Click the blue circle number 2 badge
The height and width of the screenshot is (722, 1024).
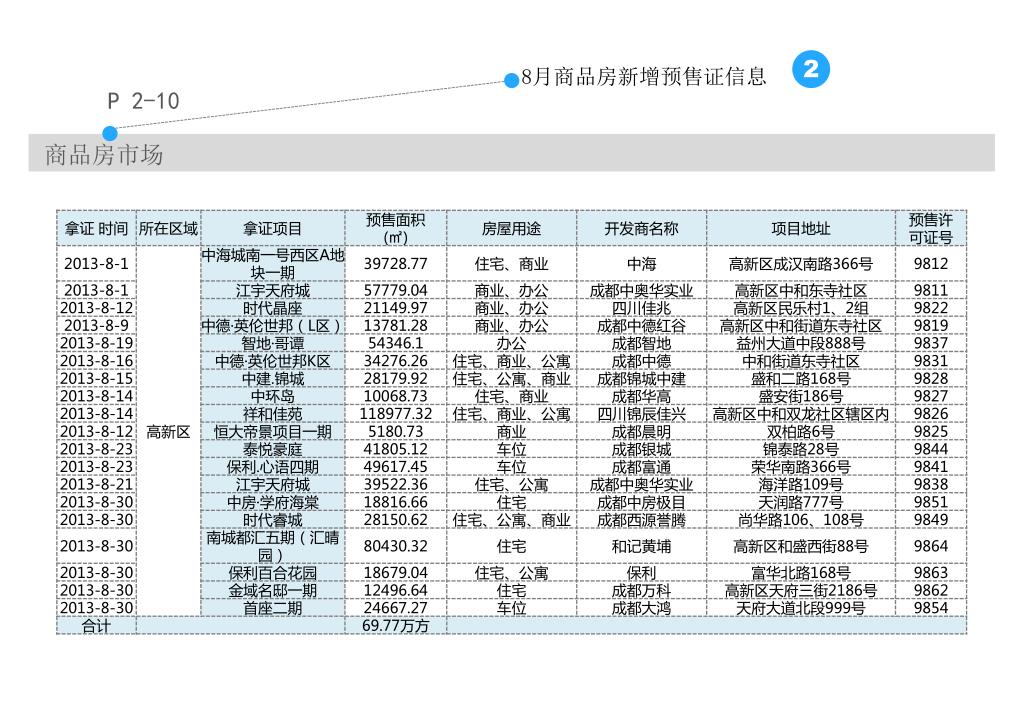coord(810,70)
